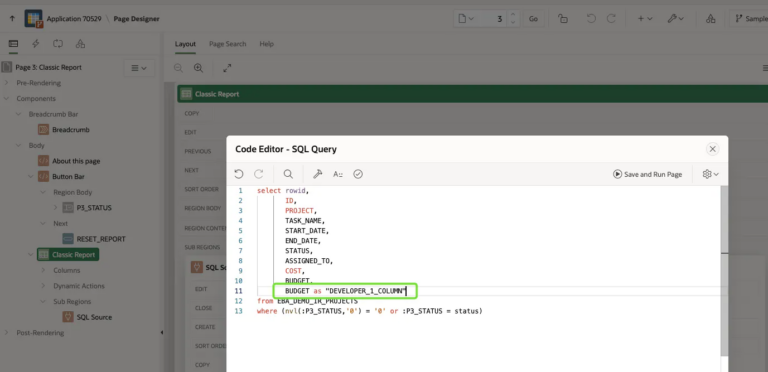Click Page Designer breadcrumb text
This screenshot has width=768, height=372.
(136, 19)
